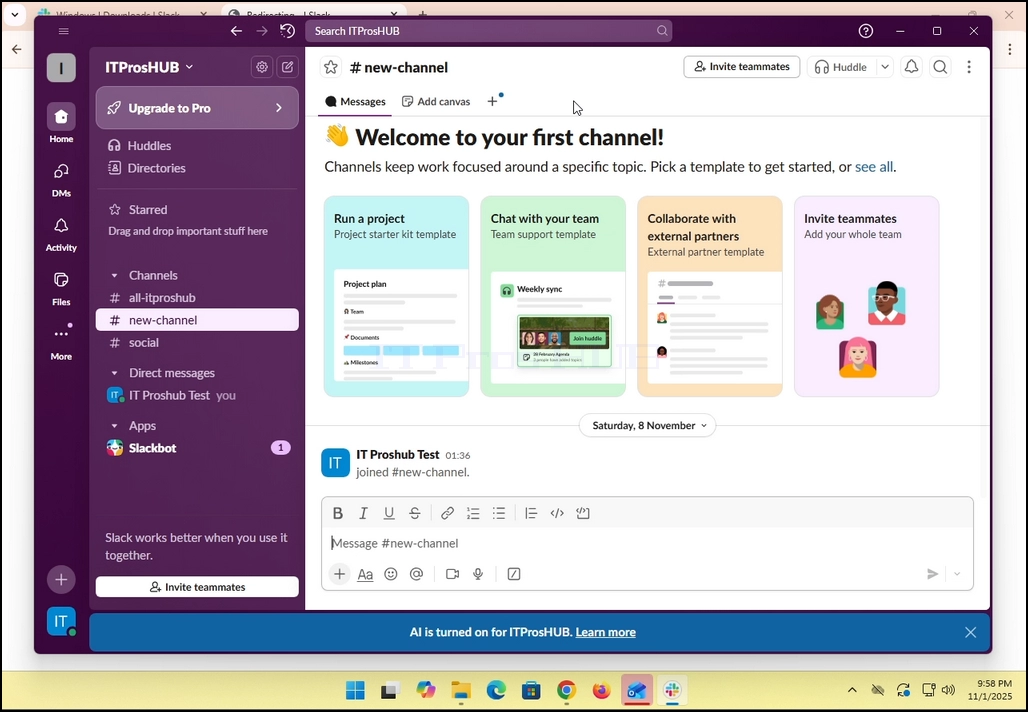Open IT Proshub Test direct message

(x=197, y=395)
